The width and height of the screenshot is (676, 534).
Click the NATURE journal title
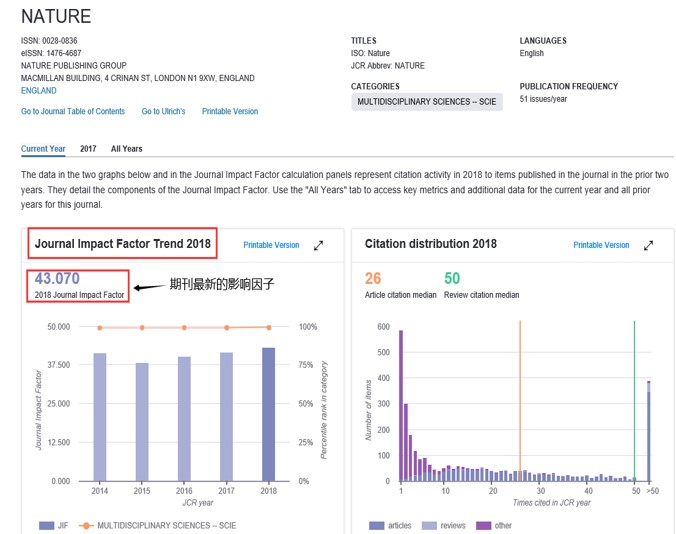(56, 16)
